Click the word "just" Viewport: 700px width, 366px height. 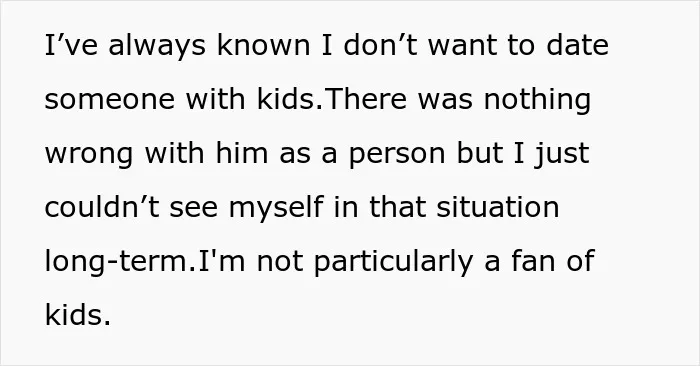(x=562, y=154)
